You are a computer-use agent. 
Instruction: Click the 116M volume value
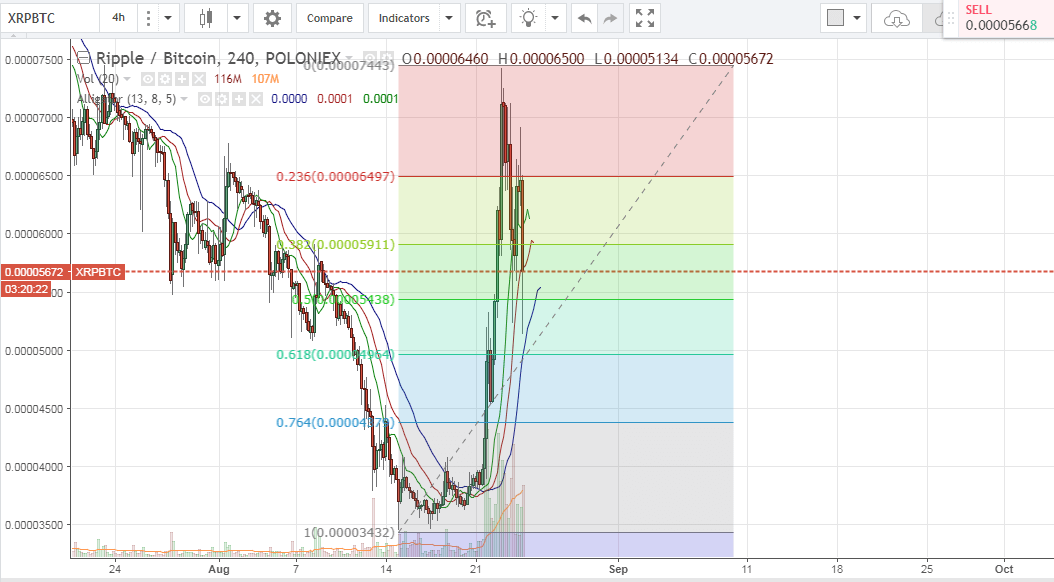coord(228,79)
